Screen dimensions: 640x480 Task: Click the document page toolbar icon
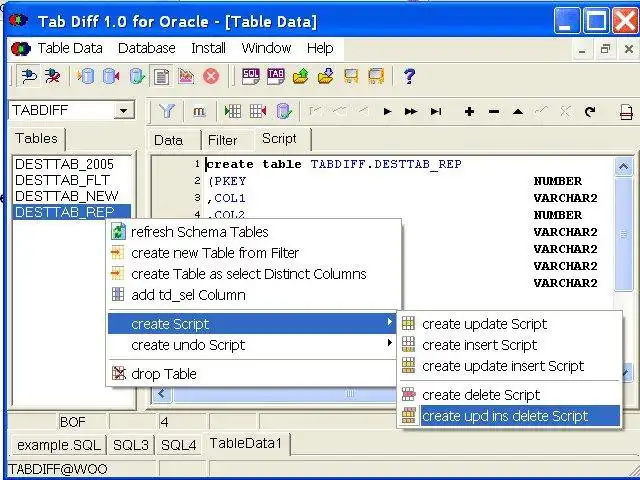(161, 76)
